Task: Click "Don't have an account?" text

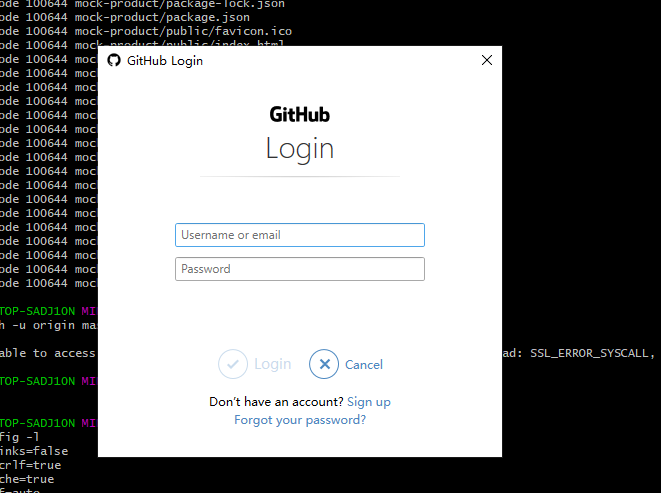Action: (x=277, y=402)
